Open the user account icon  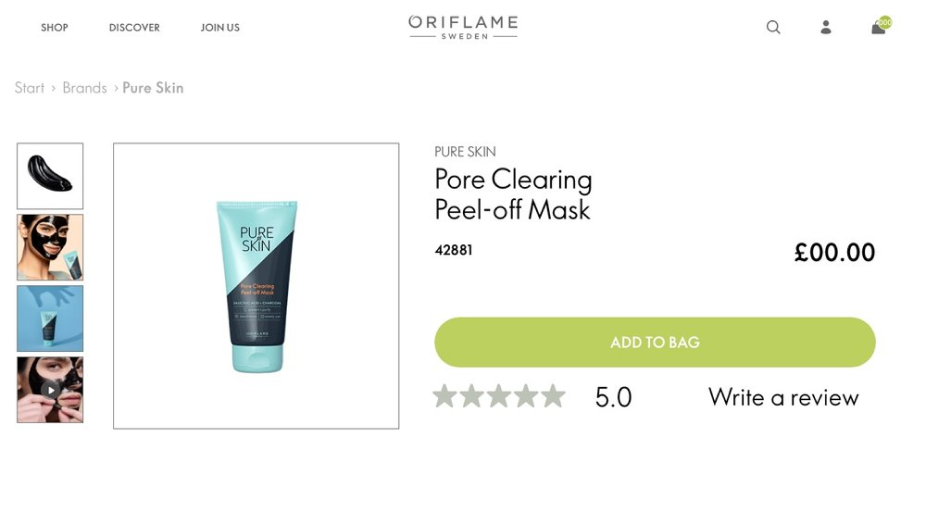click(x=826, y=27)
